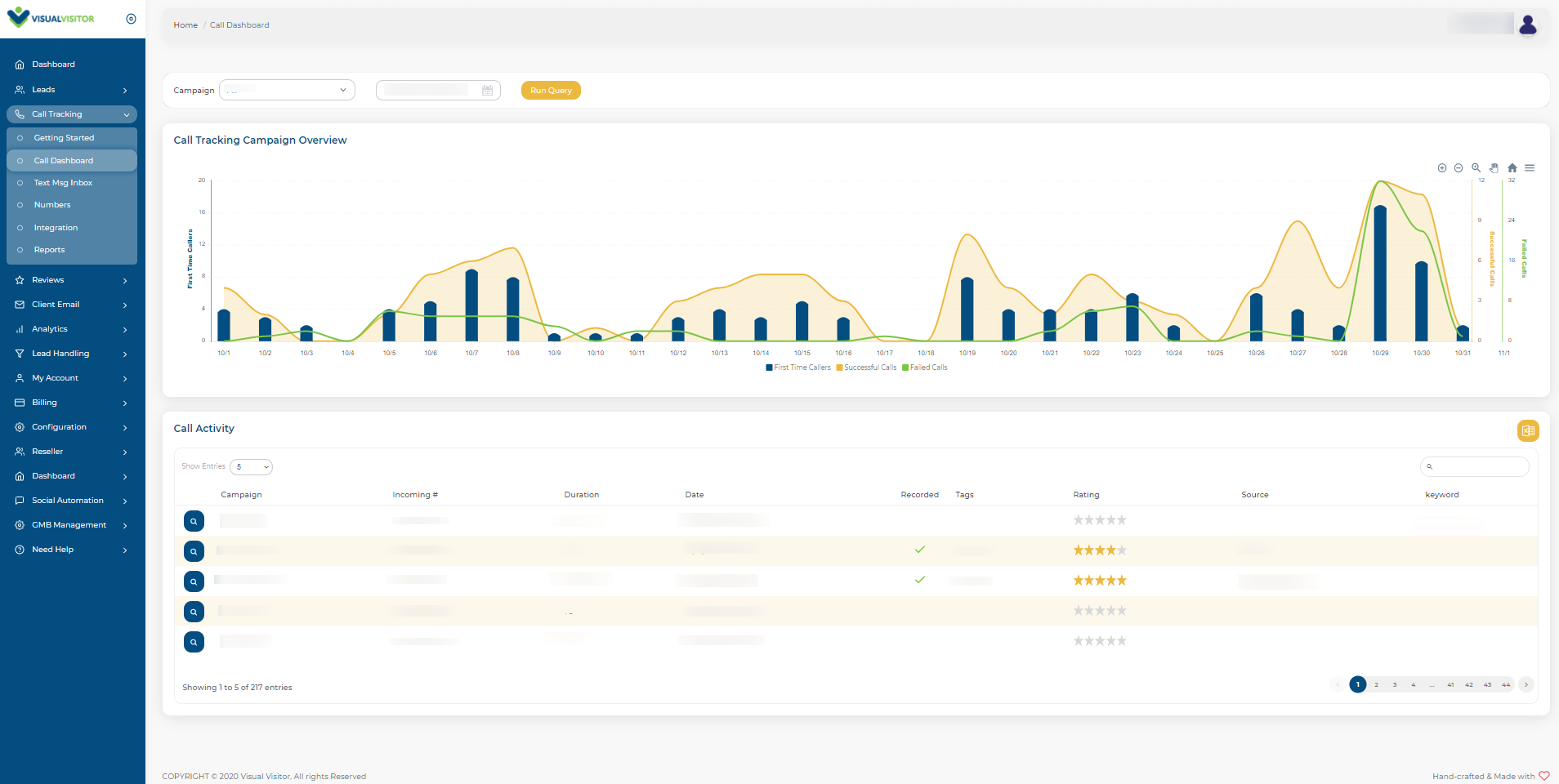Click the chart zoom out icon
The height and width of the screenshot is (784, 1559).
pos(1458,168)
